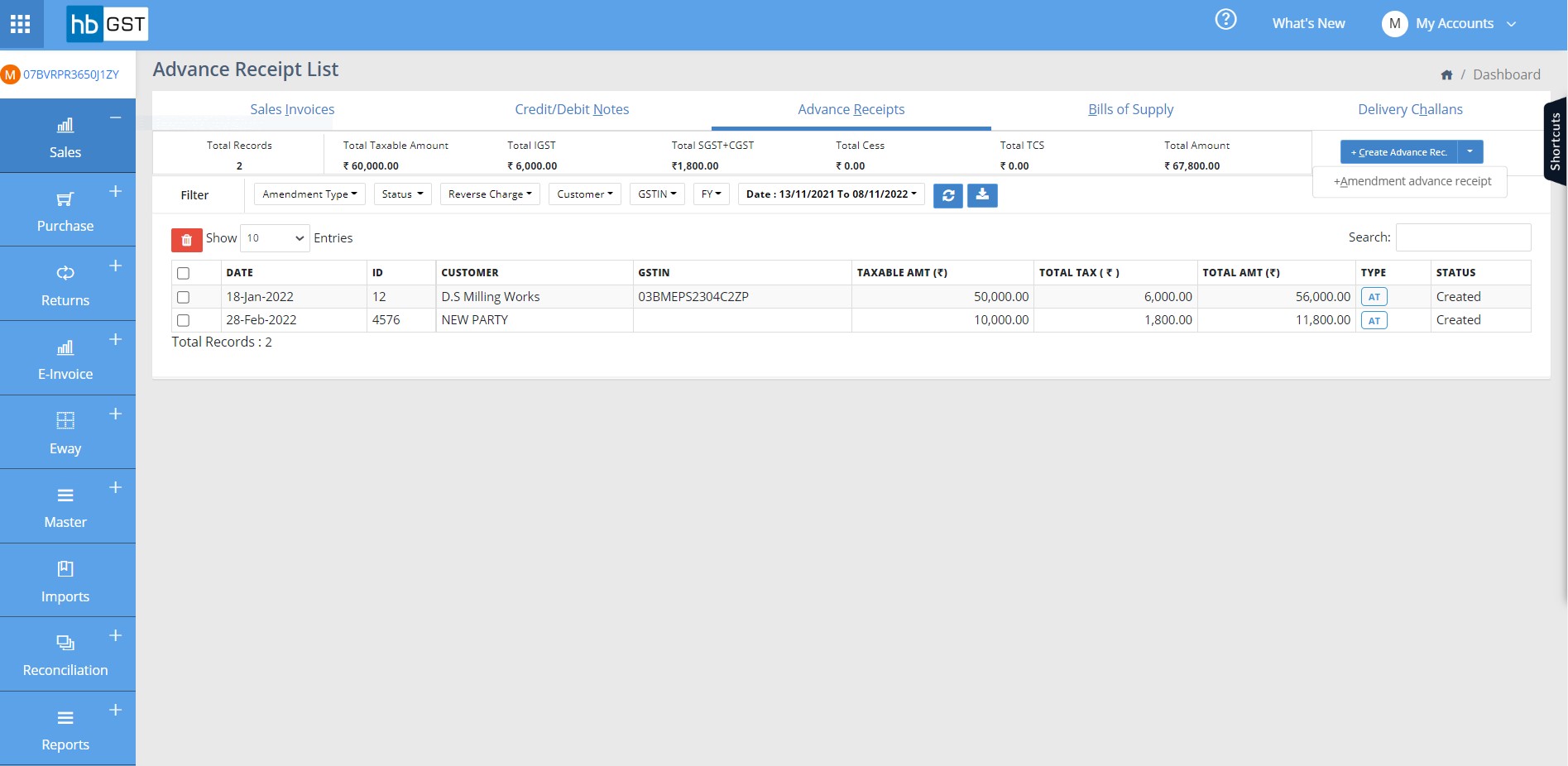Toggle the select-all header checkbox

coord(184,273)
